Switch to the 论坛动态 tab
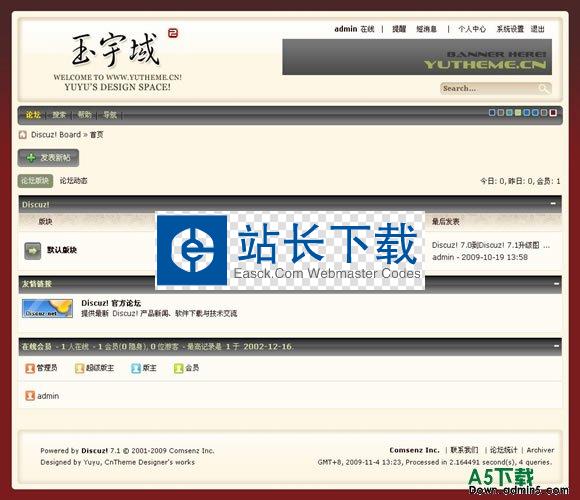Viewport: 580px width, 500px height. tap(74, 181)
